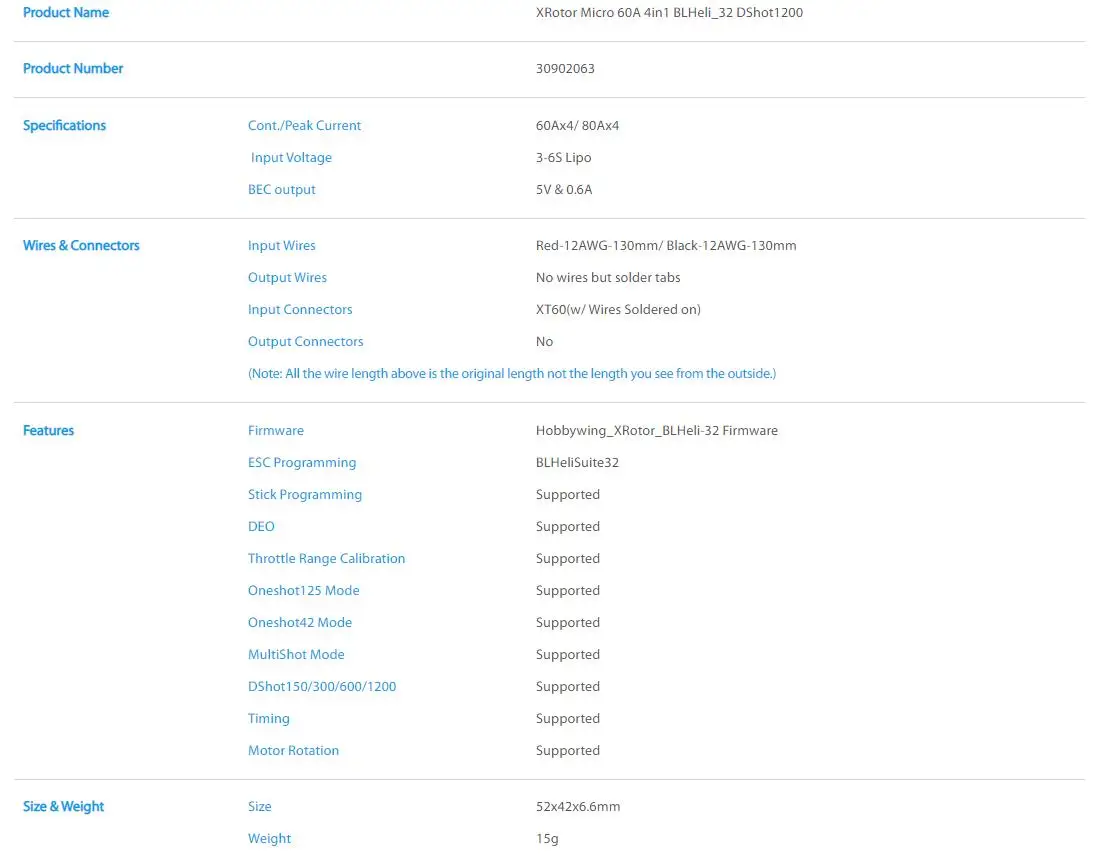Image resolution: width=1093 pixels, height=854 pixels.
Task: Click the 'Weight' label
Action: click(x=269, y=839)
